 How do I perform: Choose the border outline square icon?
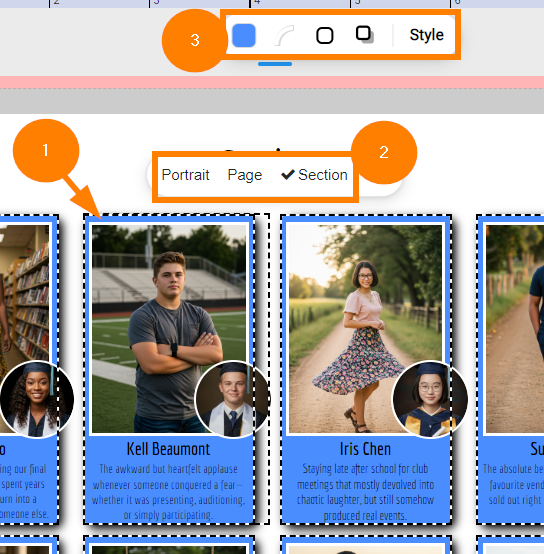coord(325,35)
